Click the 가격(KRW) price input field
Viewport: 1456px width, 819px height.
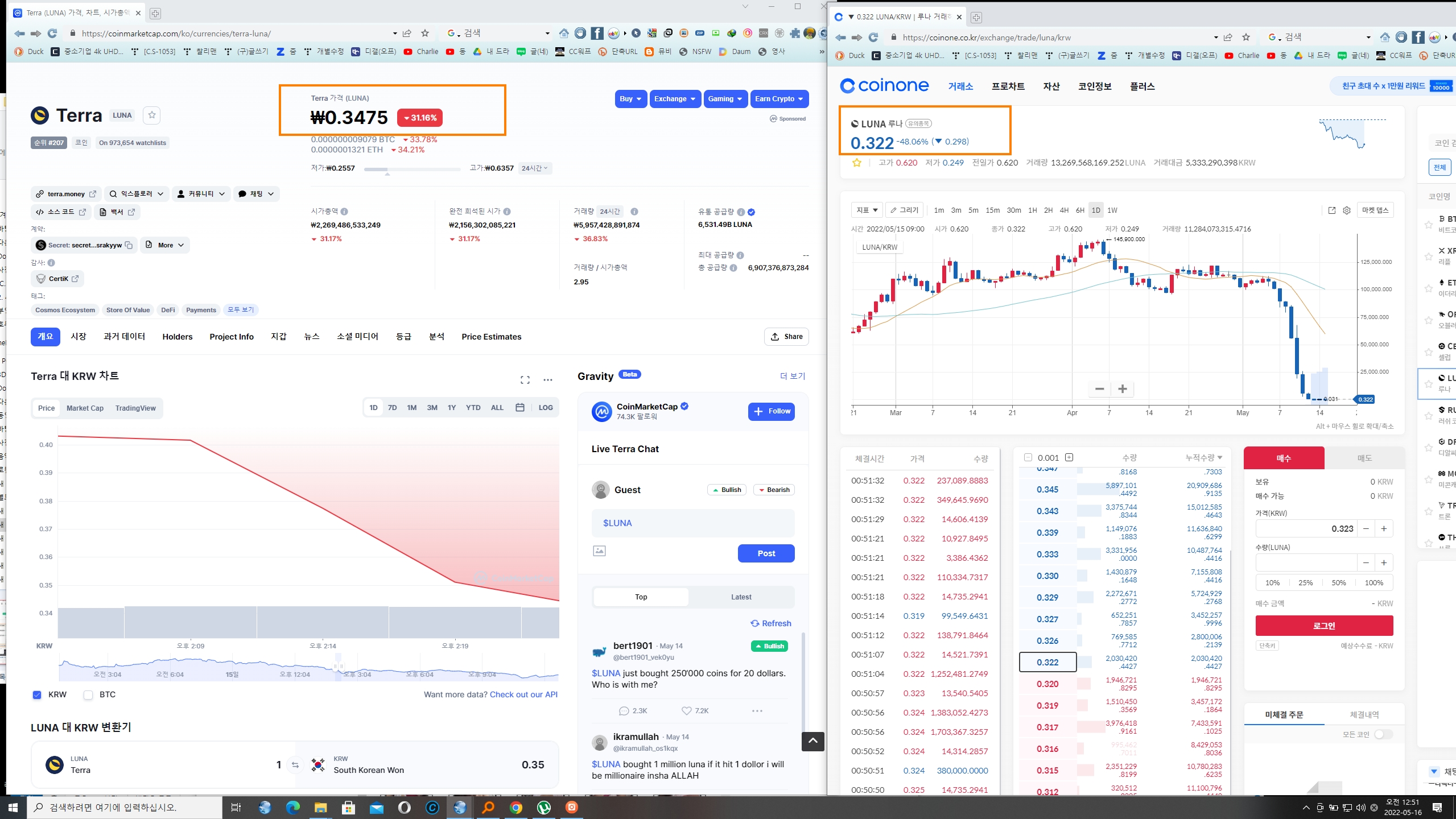(x=1306, y=529)
